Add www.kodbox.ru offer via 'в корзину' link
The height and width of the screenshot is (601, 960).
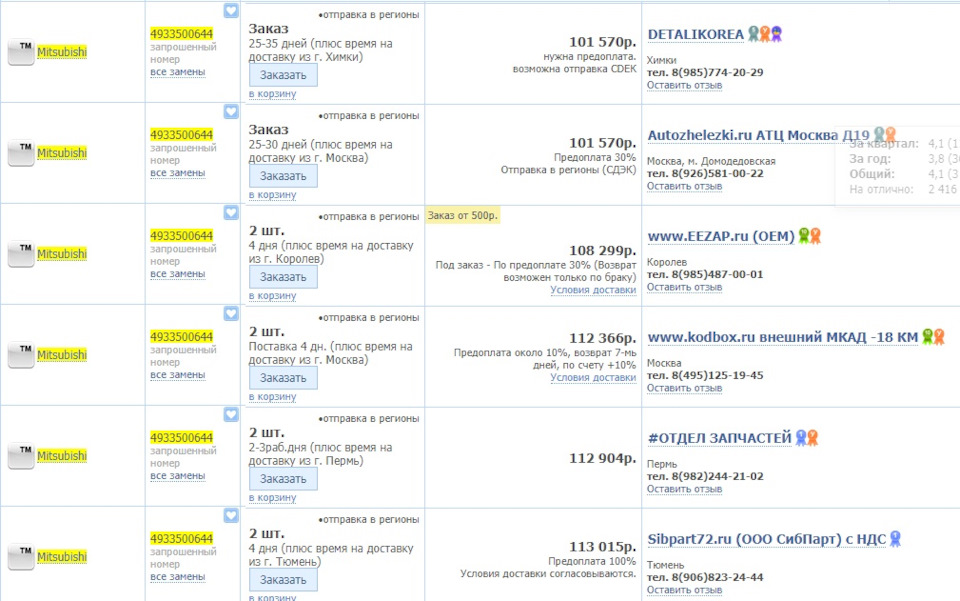click(272, 397)
